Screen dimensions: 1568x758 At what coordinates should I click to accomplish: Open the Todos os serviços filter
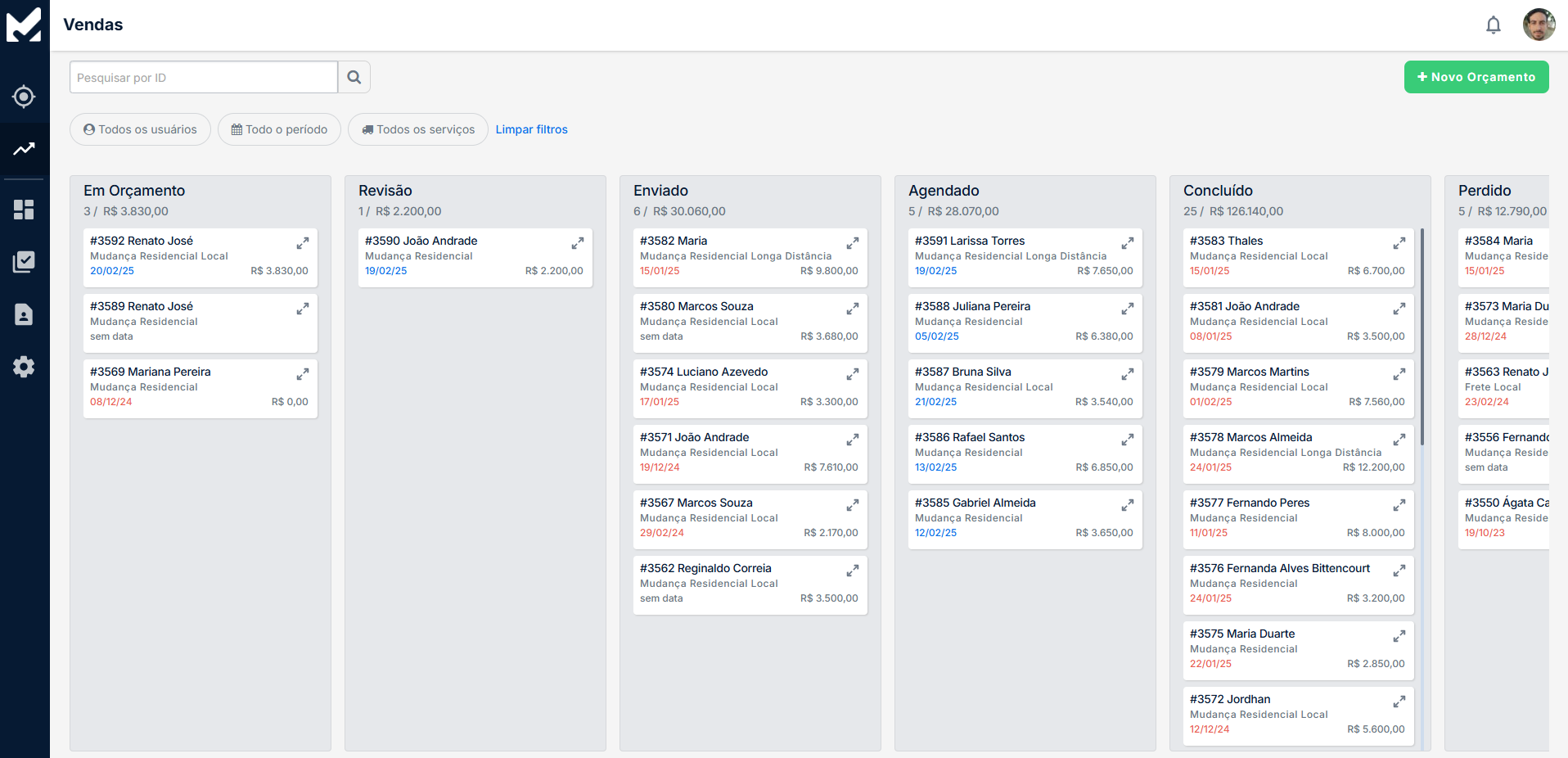coord(417,129)
